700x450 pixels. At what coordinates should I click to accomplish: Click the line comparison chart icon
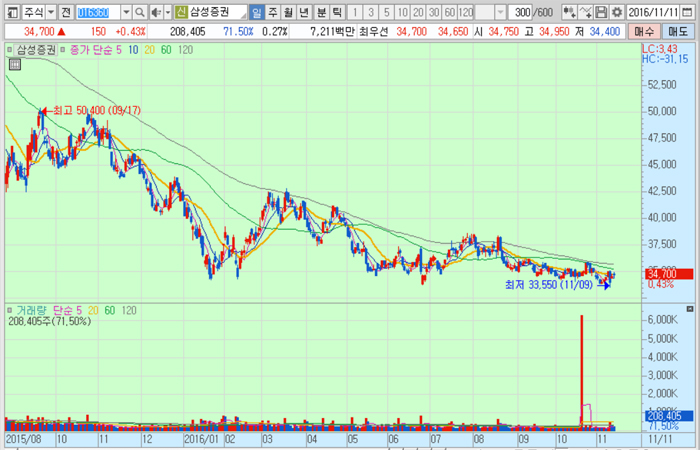coord(587,12)
